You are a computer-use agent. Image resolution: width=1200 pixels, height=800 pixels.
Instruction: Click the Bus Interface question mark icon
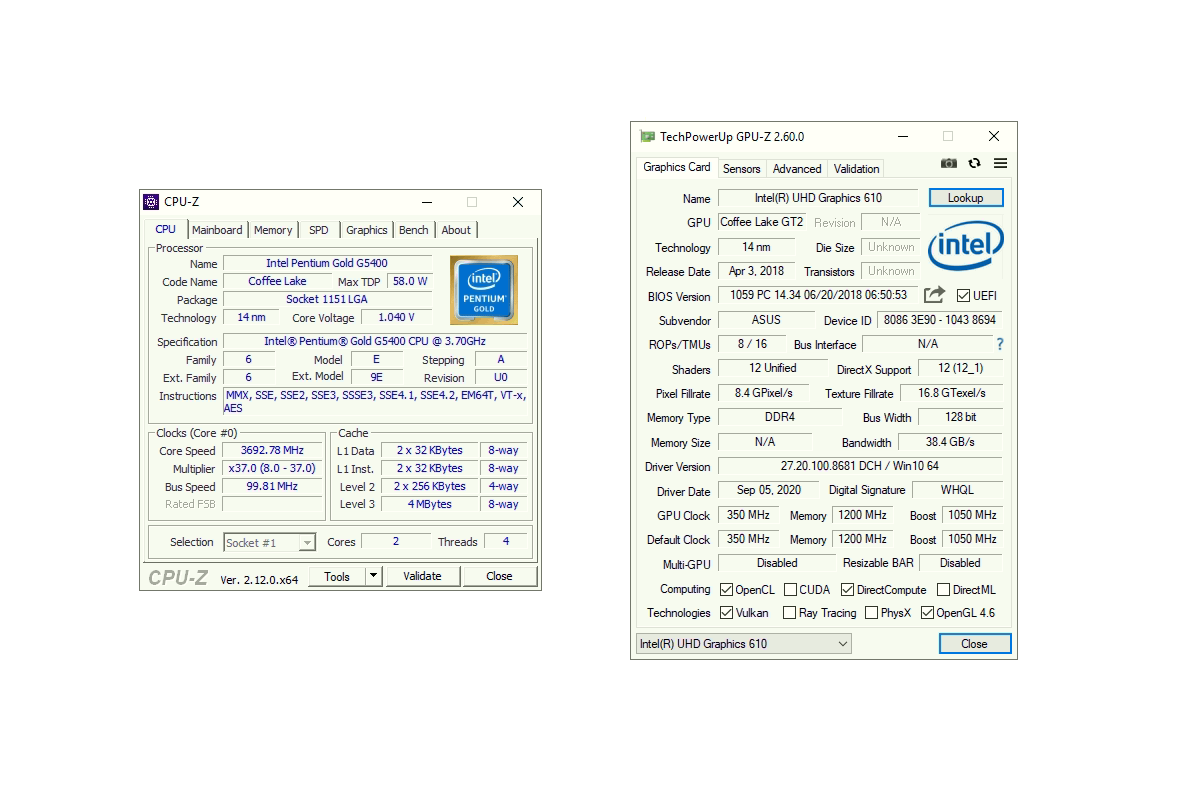(999, 344)
